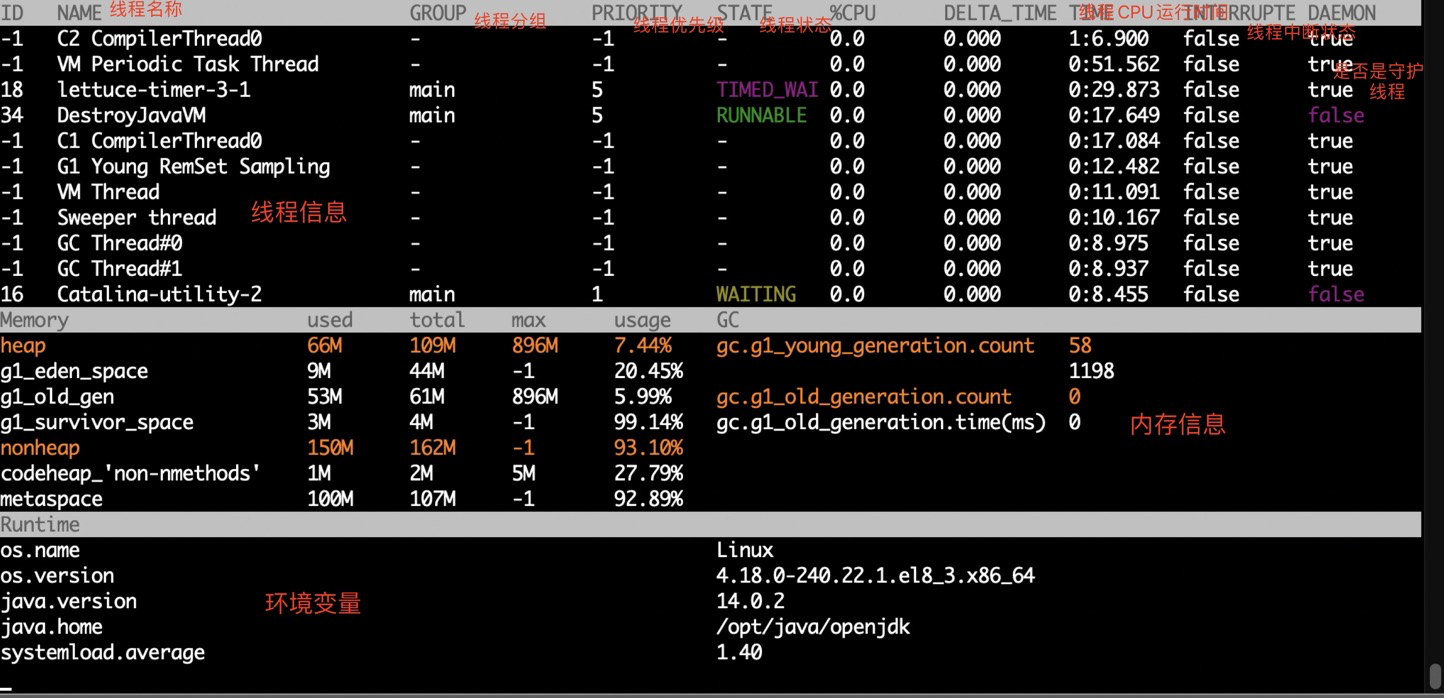Click the os.version value 4.18.0-240.22.1.el8_3.x86_64
Viewport: 1444px width, 698px height.
click(875, 576)
